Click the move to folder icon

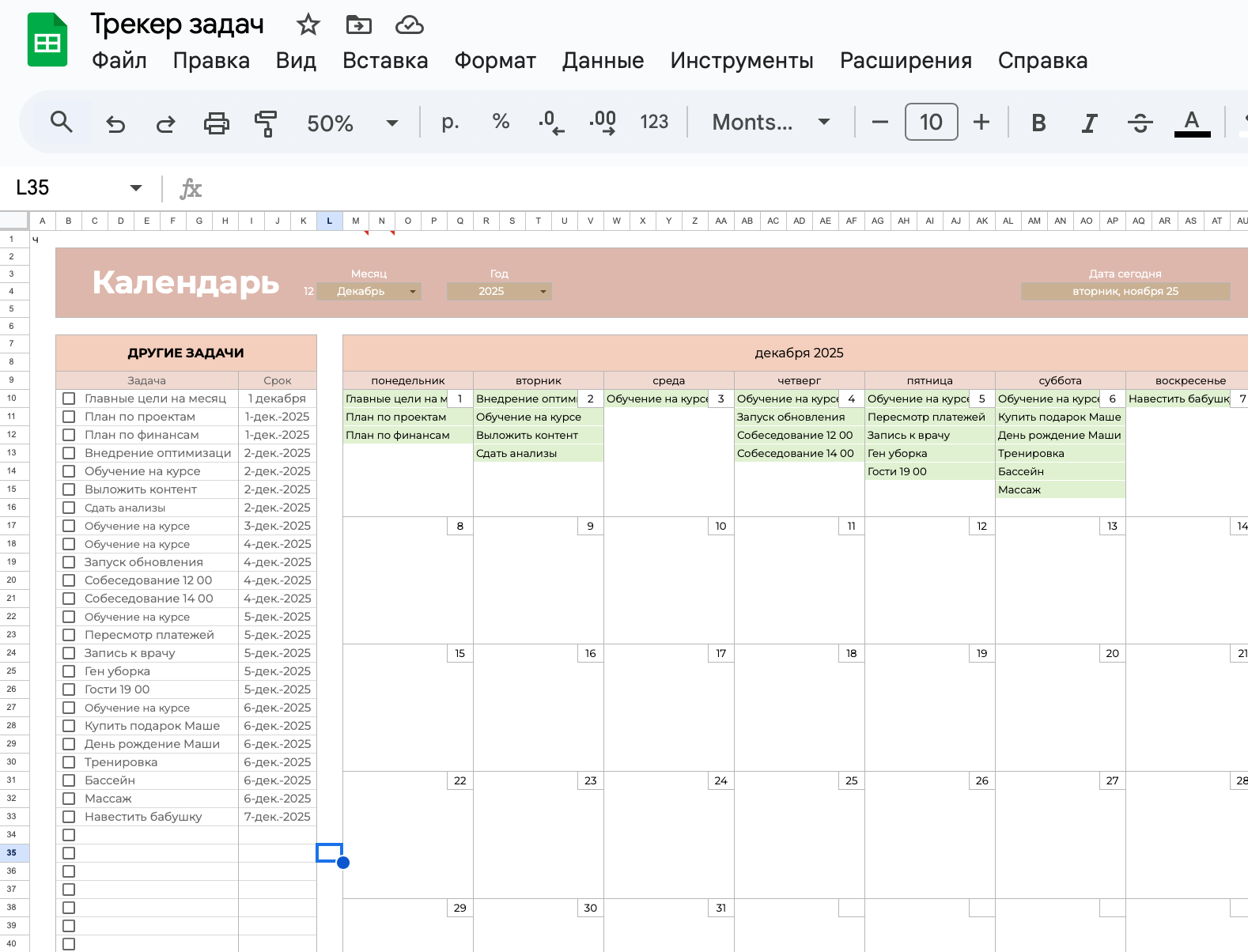point(359,25)
